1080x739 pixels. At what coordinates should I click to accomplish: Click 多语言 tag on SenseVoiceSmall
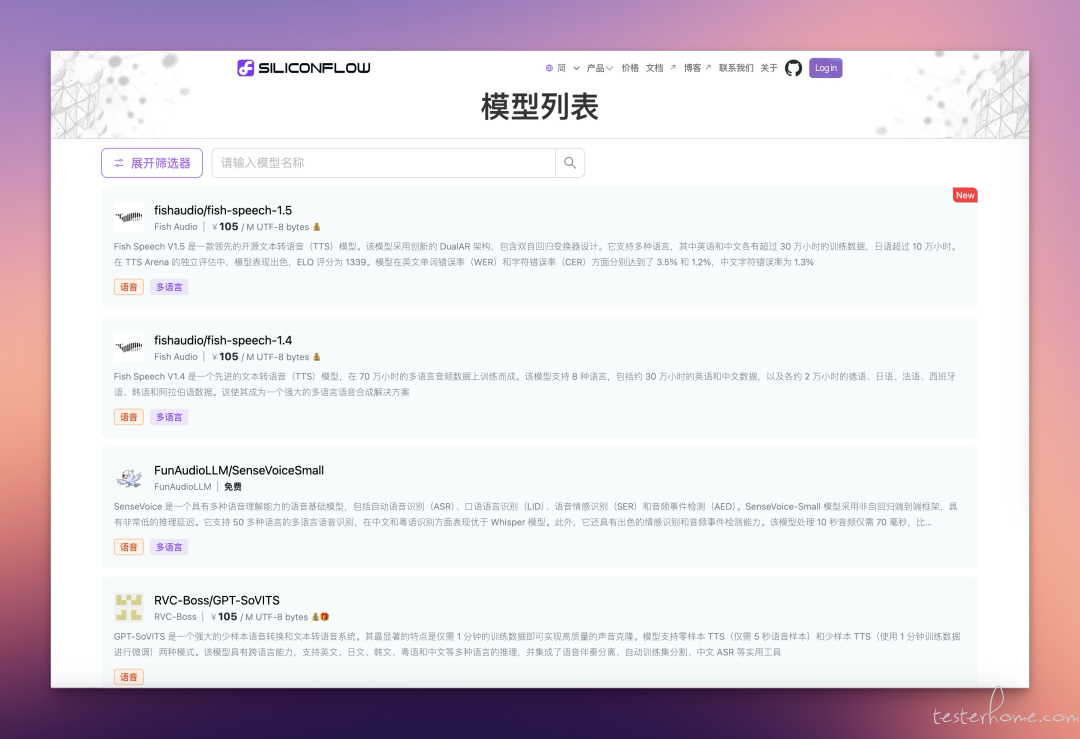point(169,548)
